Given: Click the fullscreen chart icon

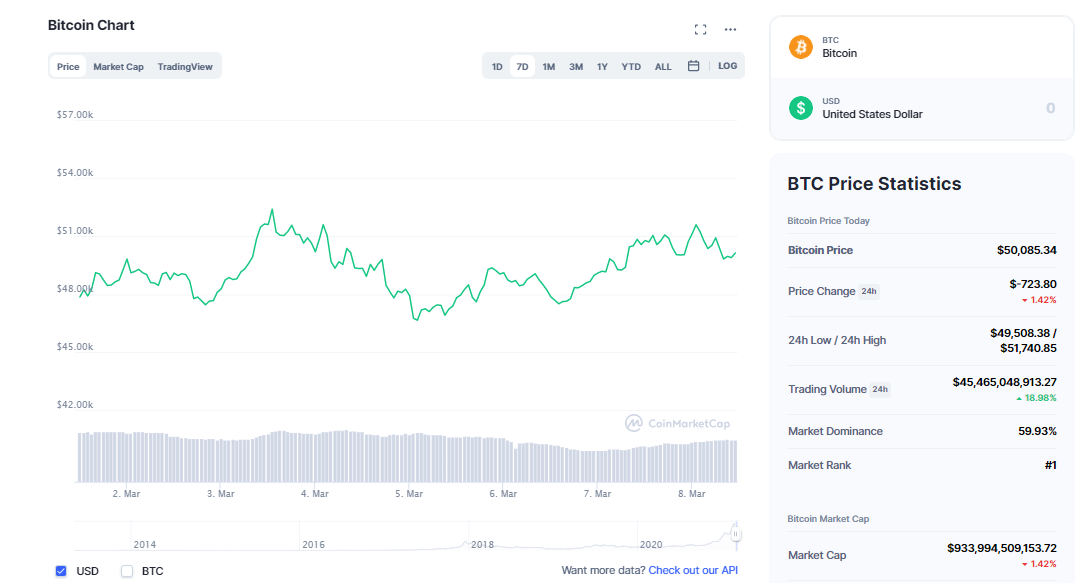Looking at the screenshot, I should [700, 29].
